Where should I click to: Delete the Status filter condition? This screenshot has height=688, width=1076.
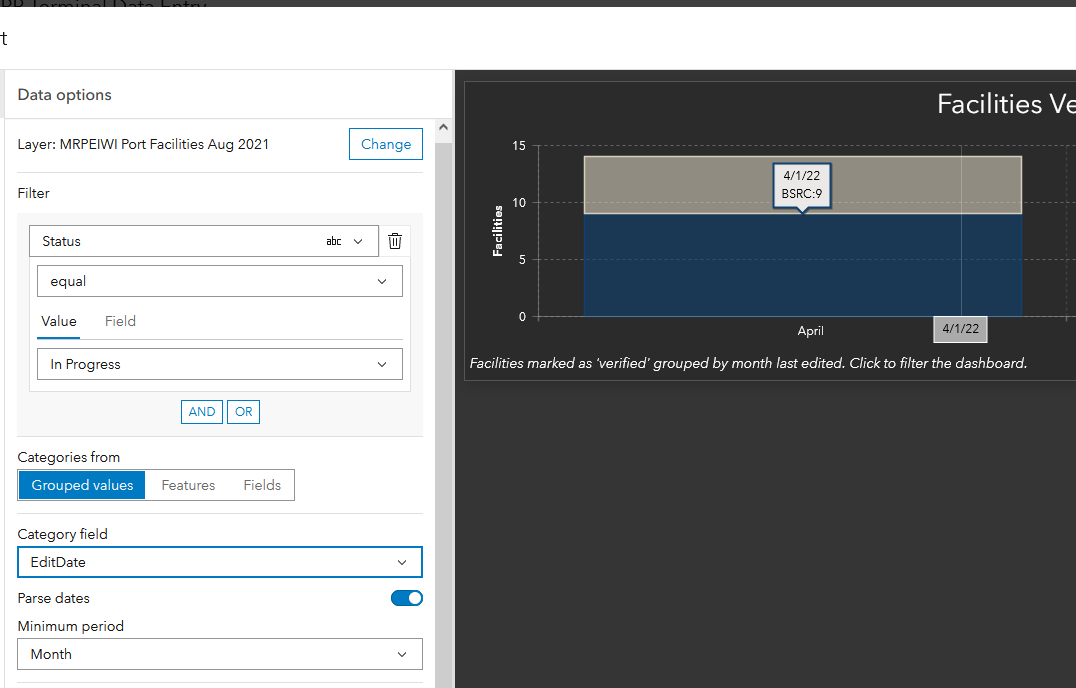pyautogui.click(x=394, y=240)
